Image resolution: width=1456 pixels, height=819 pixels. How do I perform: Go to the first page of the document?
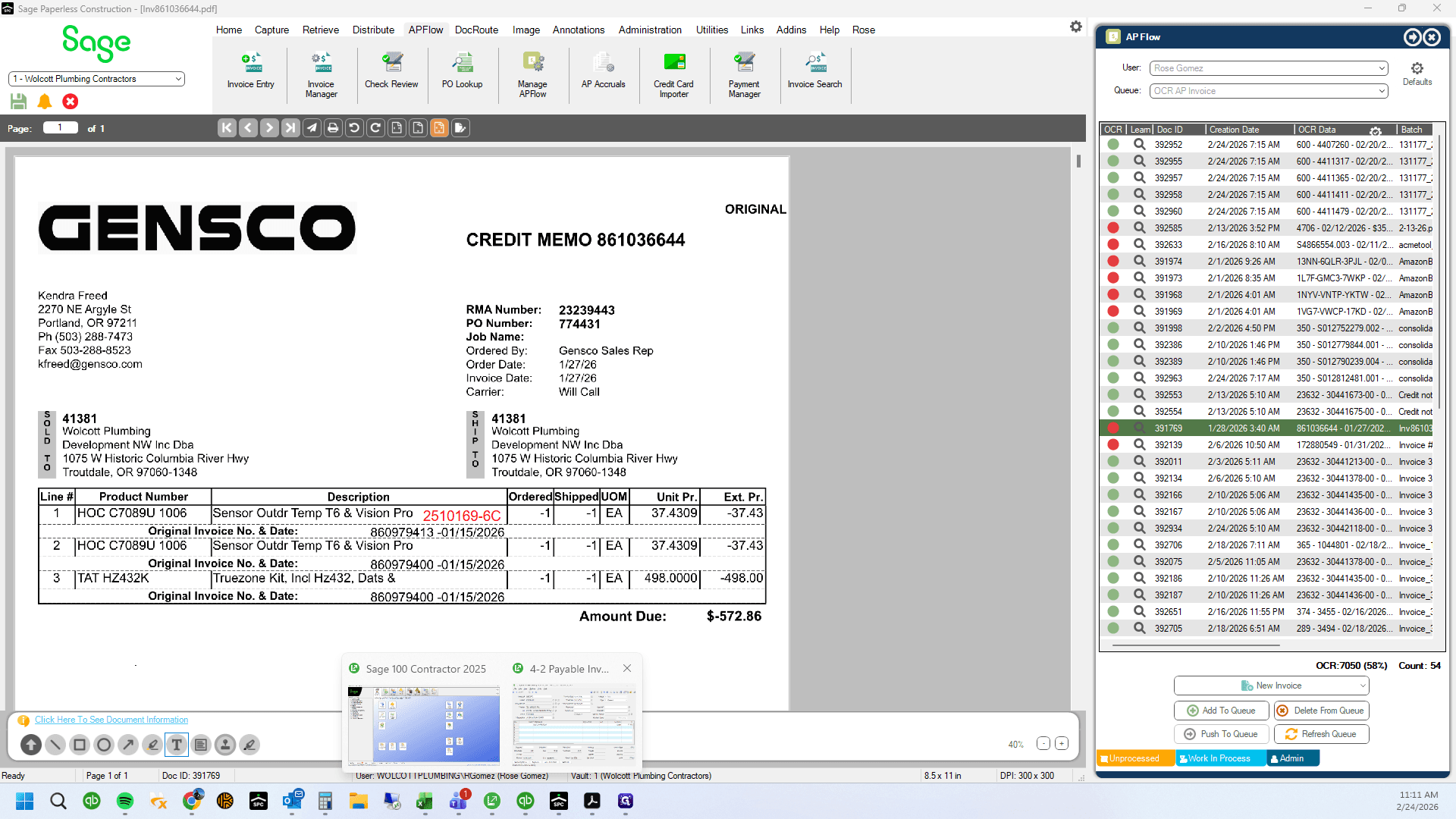pyautogui.click(x=227, y=128)
